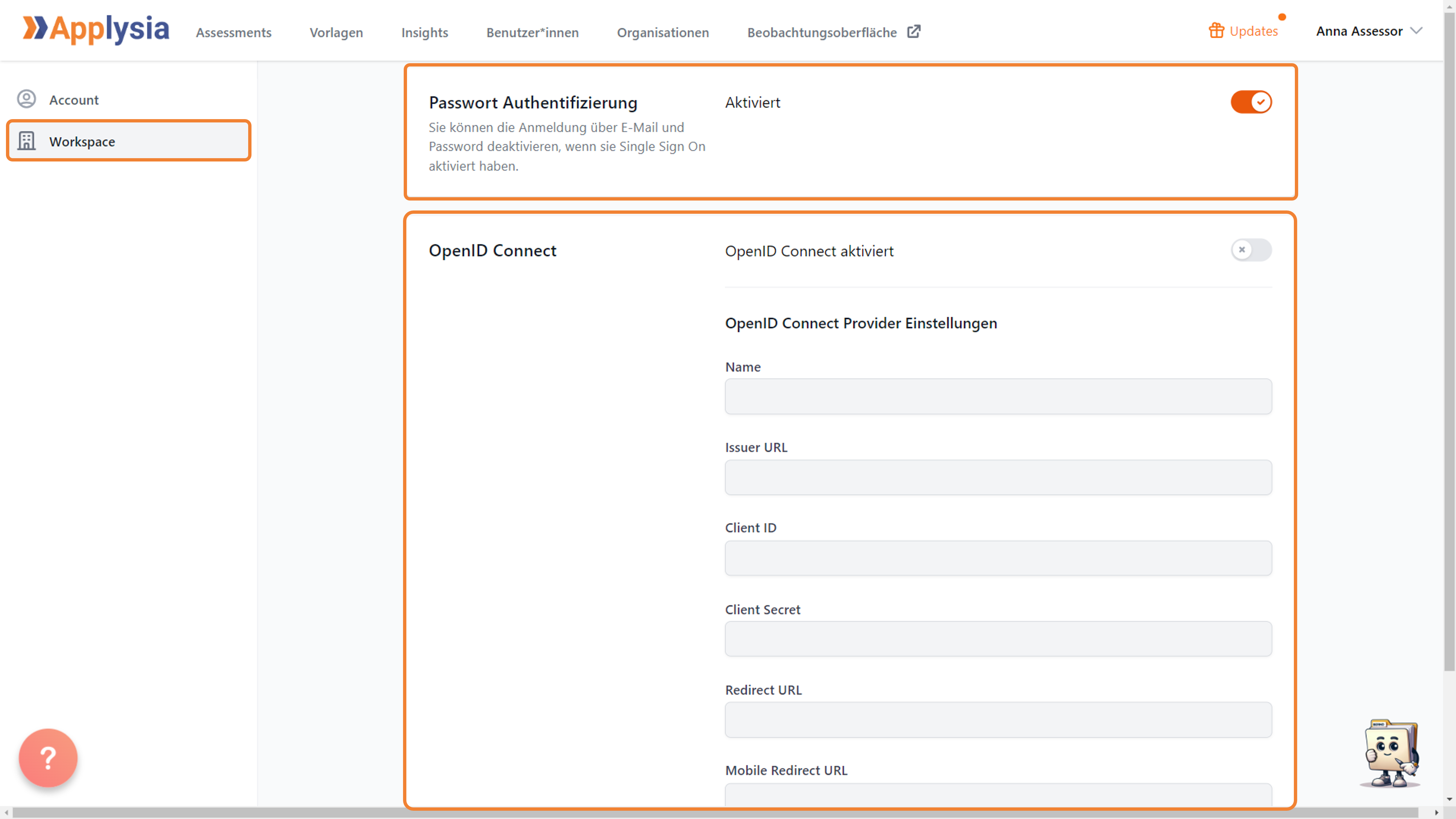Click the folder mascot assistant icon
Screen dimensions: 1456x819
tap(1391, 753)
